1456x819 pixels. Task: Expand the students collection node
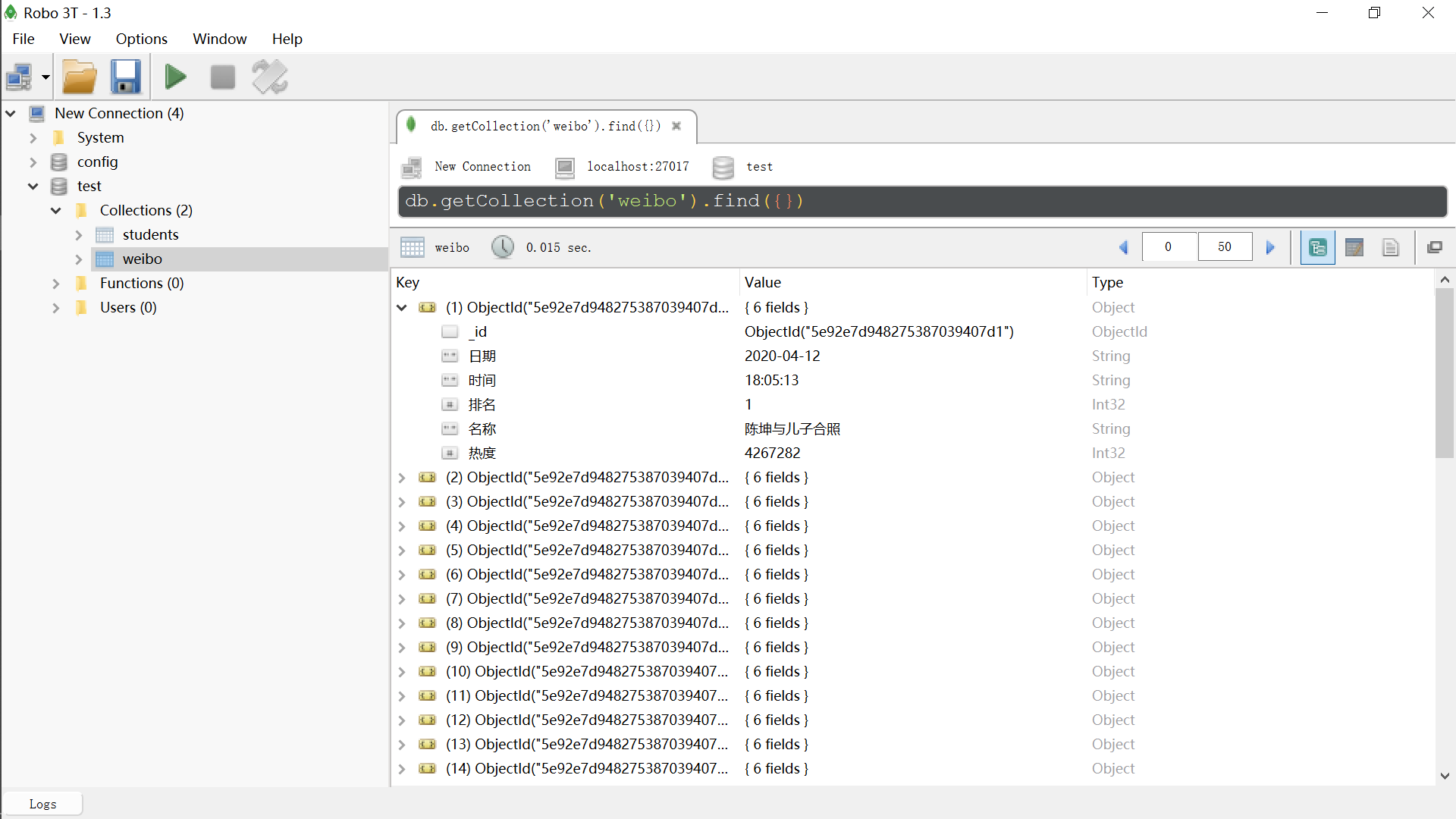pos(78,235)
